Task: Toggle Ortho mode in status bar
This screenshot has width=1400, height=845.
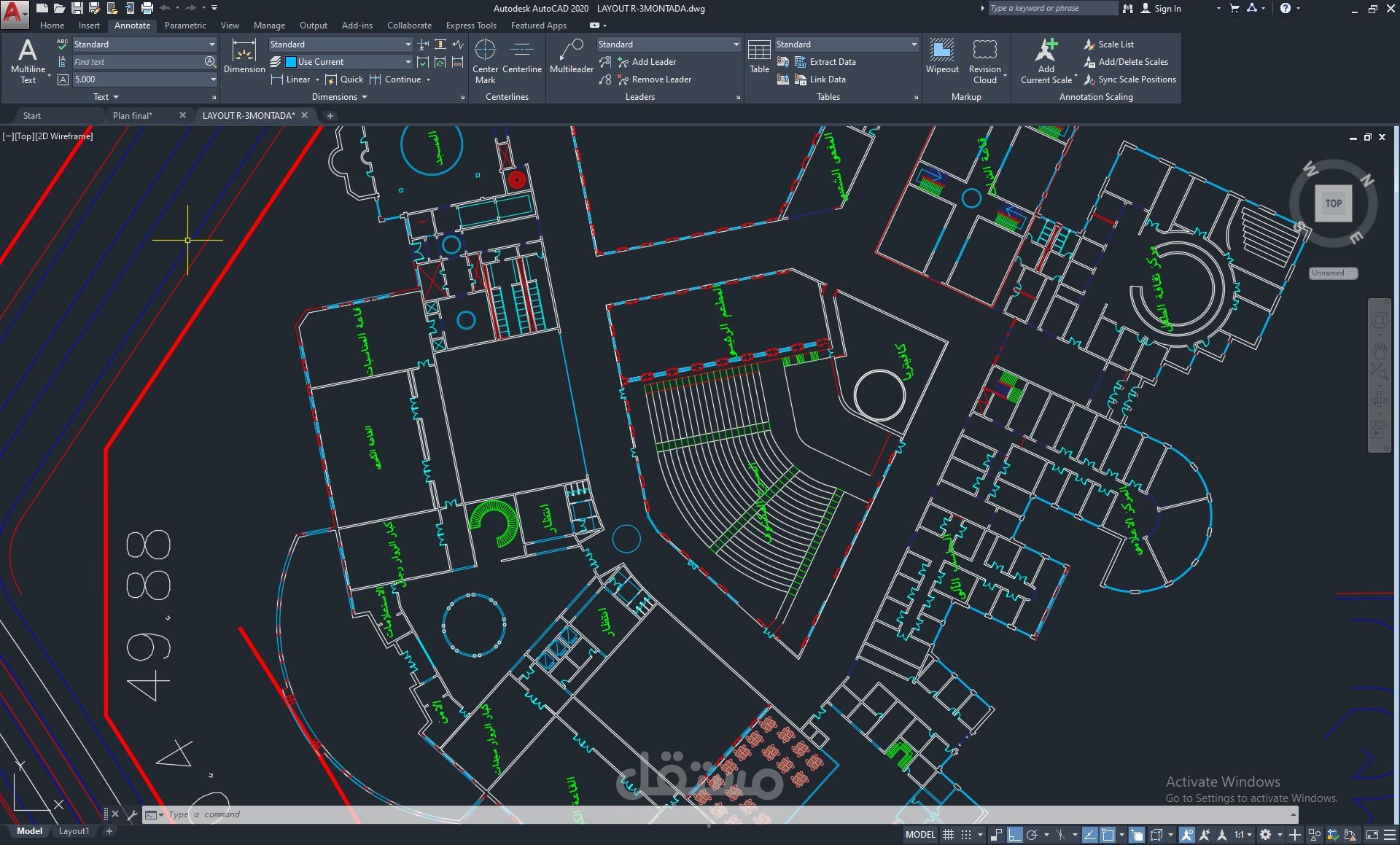Action: point(1014,835)
